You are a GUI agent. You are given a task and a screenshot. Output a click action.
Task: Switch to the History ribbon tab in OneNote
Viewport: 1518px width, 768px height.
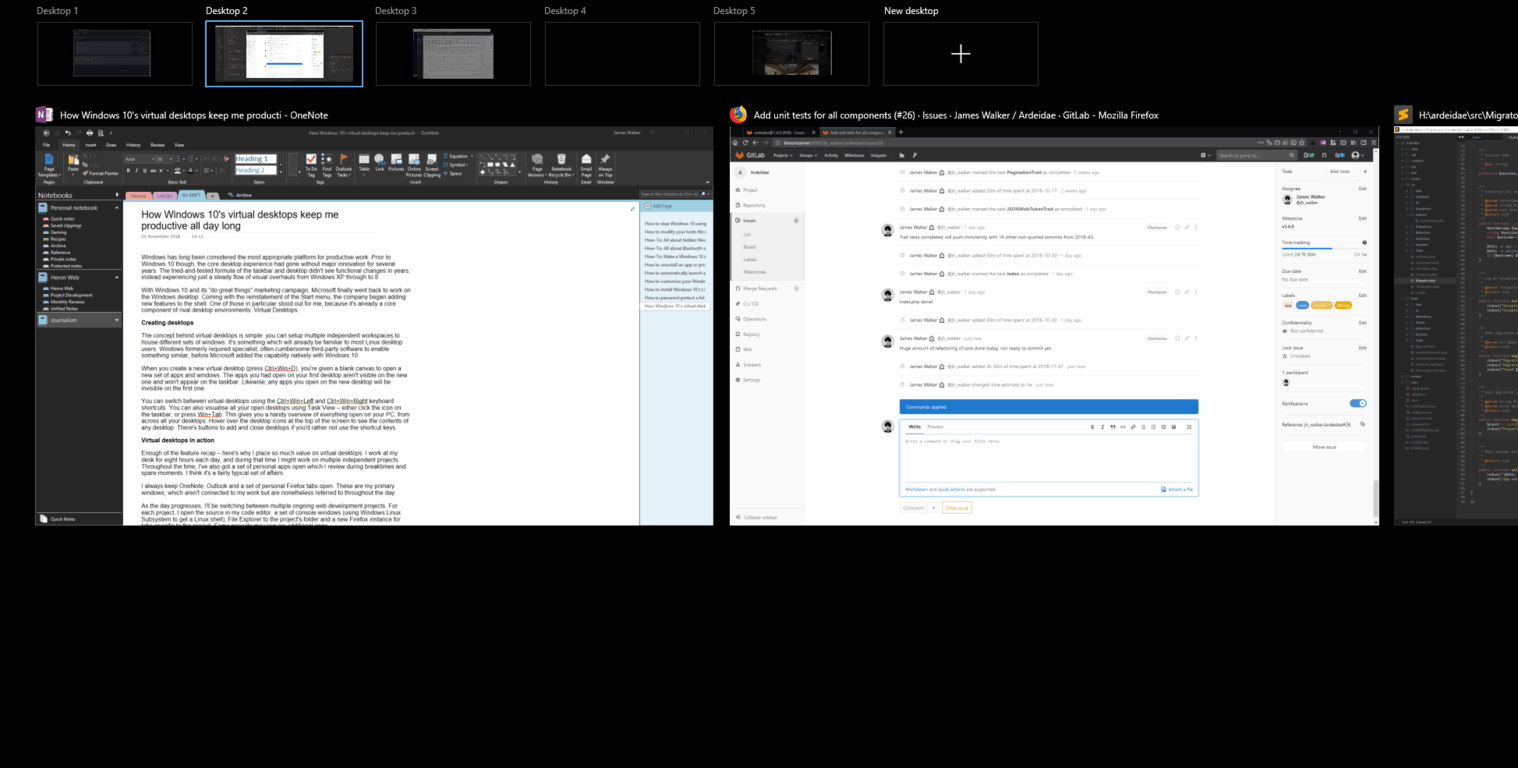[x=133, y=145]
